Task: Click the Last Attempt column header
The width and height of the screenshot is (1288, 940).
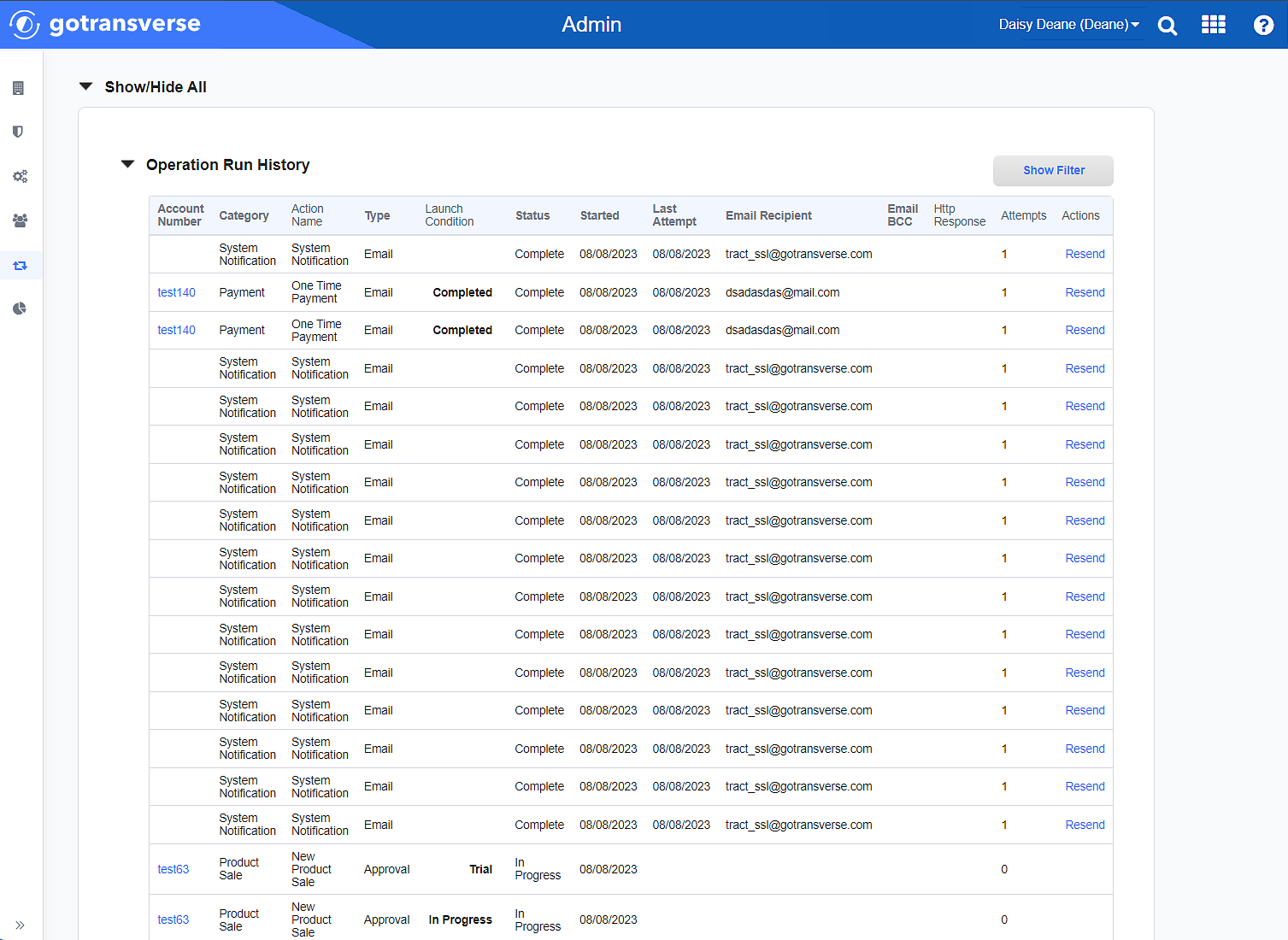Action: [674, 215]
